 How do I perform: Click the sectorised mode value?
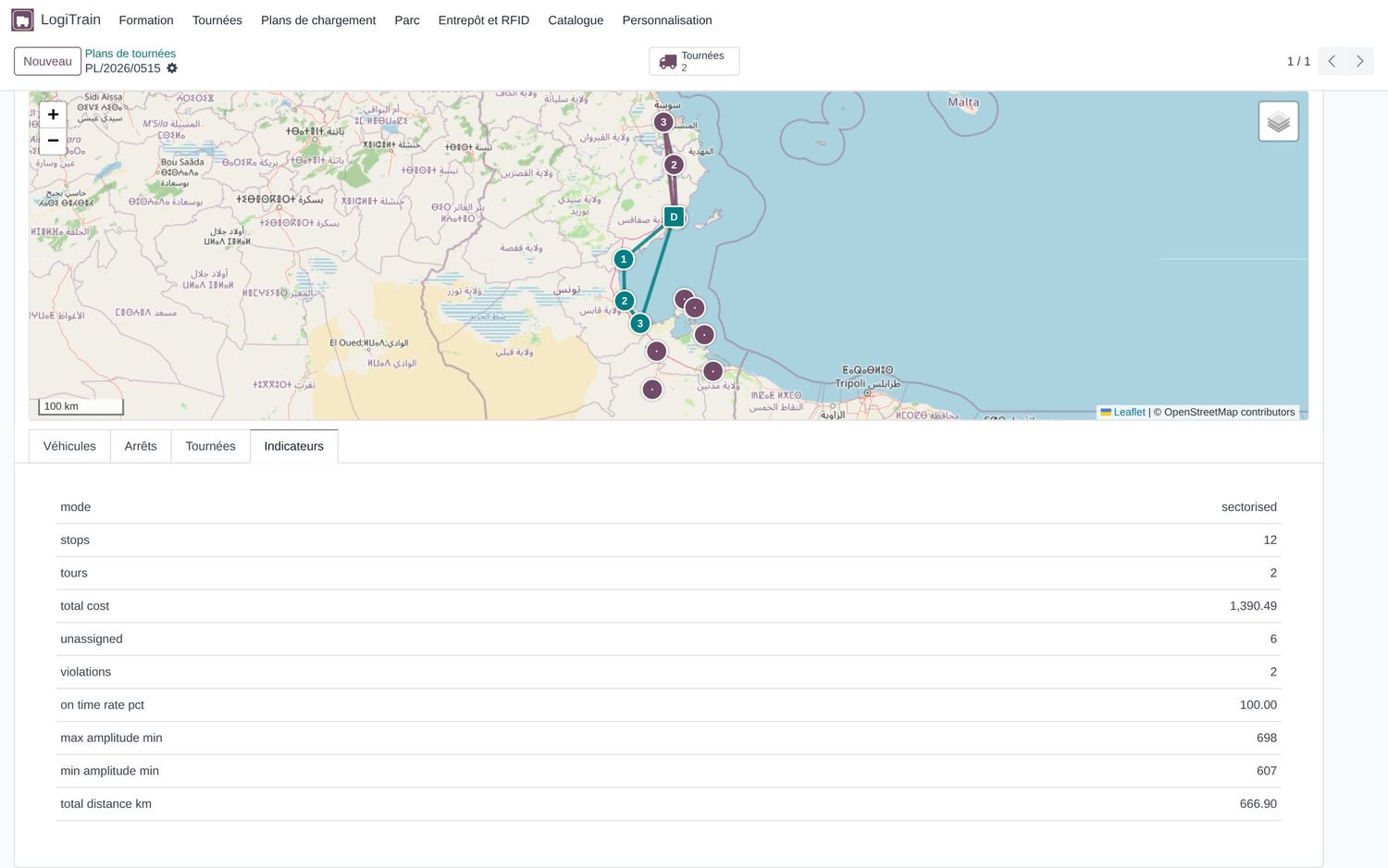[x=1248, y=507]
